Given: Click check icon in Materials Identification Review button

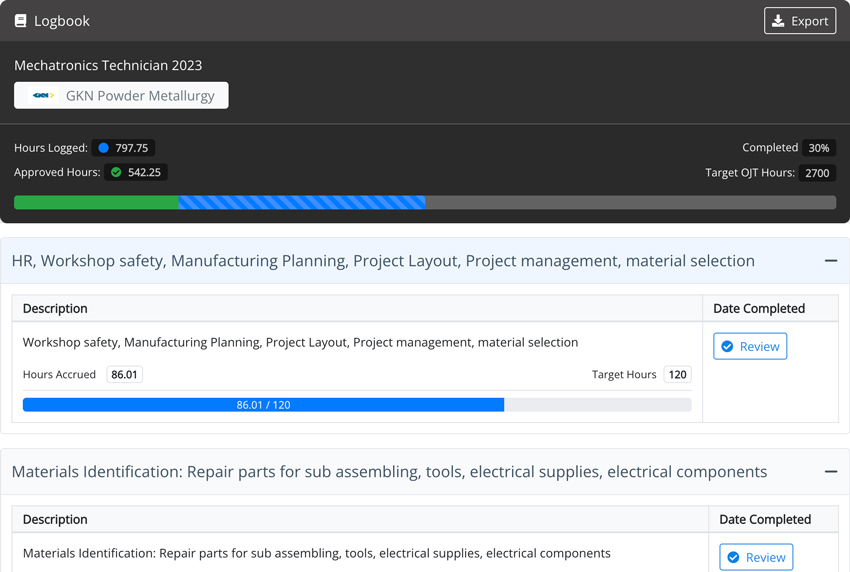Looking at the screenshot, I should point(734,558).
